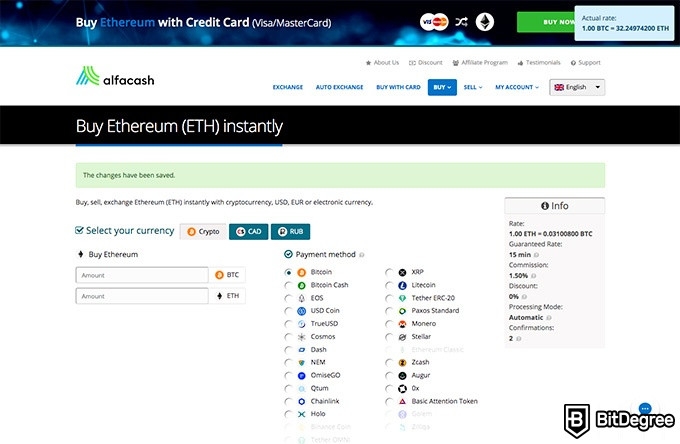Click the Info panel header
The image size is (680, 444).
(555, 206)
